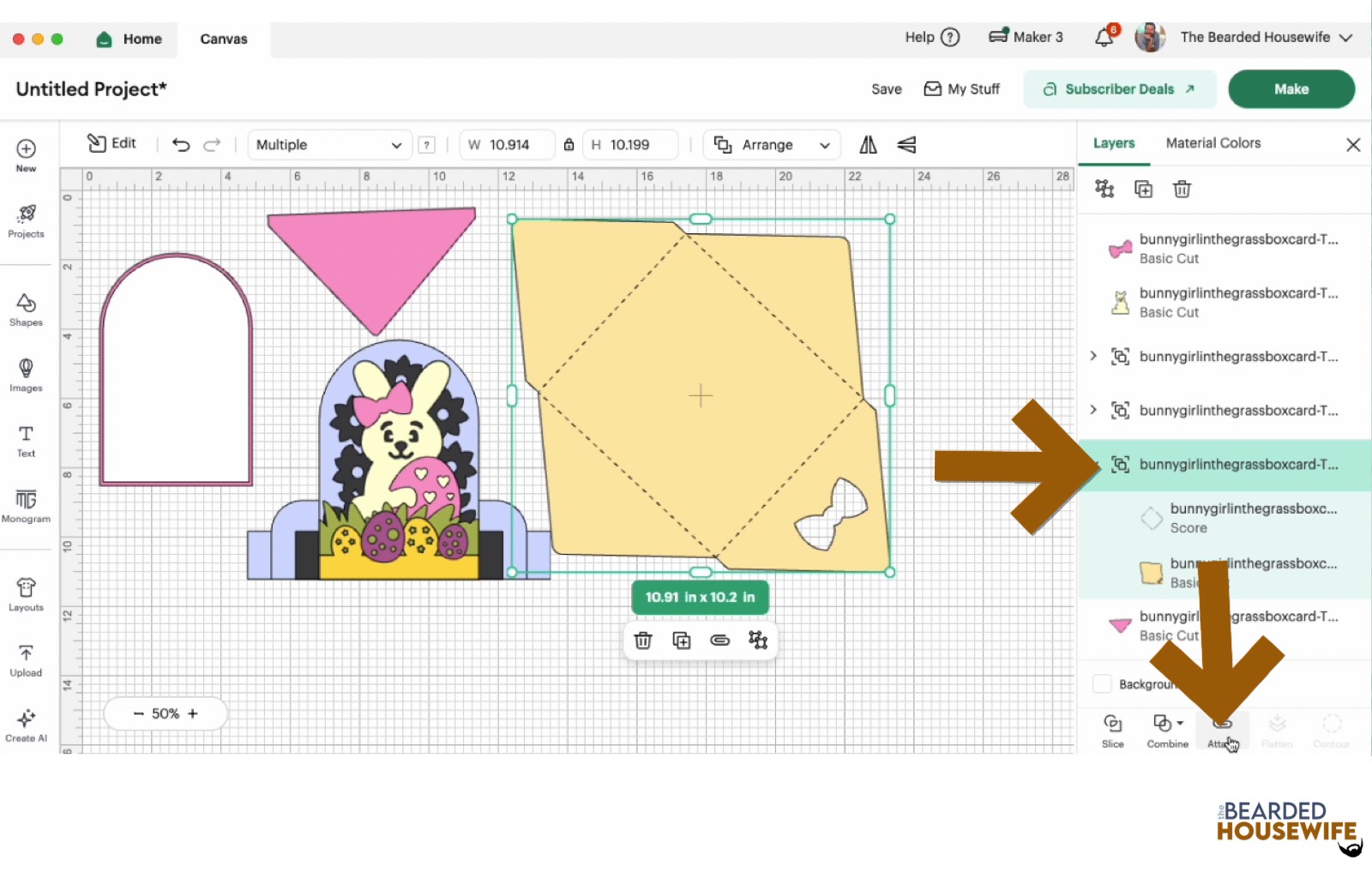Toggle the Layers panel visibility with the X
The width and height of the screenshot is (1372, 872).
pos(1353,144)
